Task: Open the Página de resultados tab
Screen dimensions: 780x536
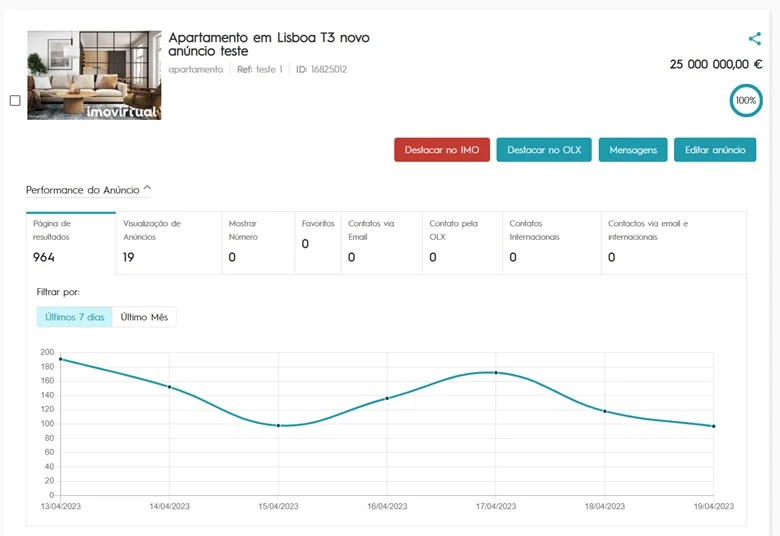Action: pyautogui.click(x=71, y=242)
